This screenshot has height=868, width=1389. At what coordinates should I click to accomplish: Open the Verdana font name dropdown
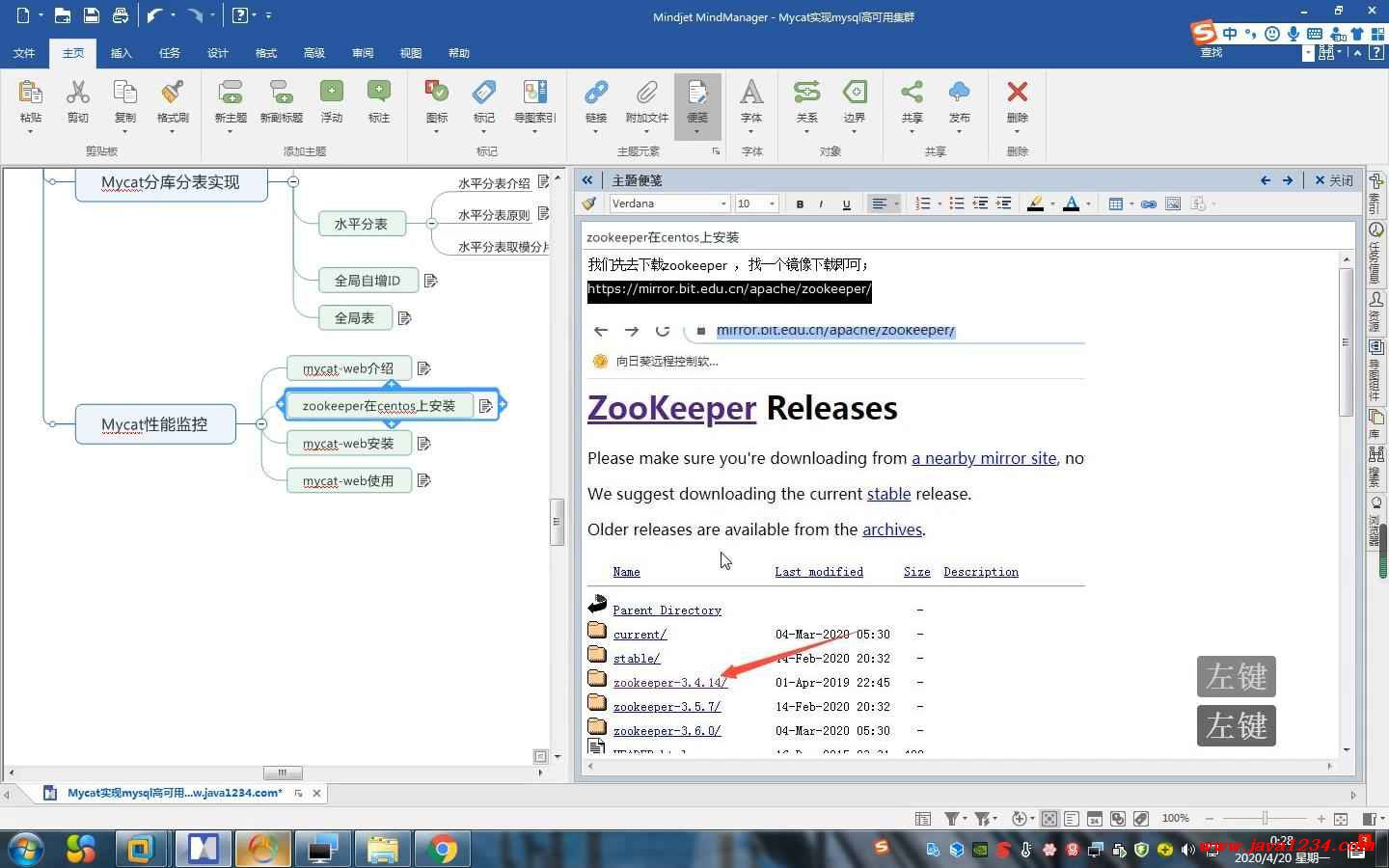723,203
